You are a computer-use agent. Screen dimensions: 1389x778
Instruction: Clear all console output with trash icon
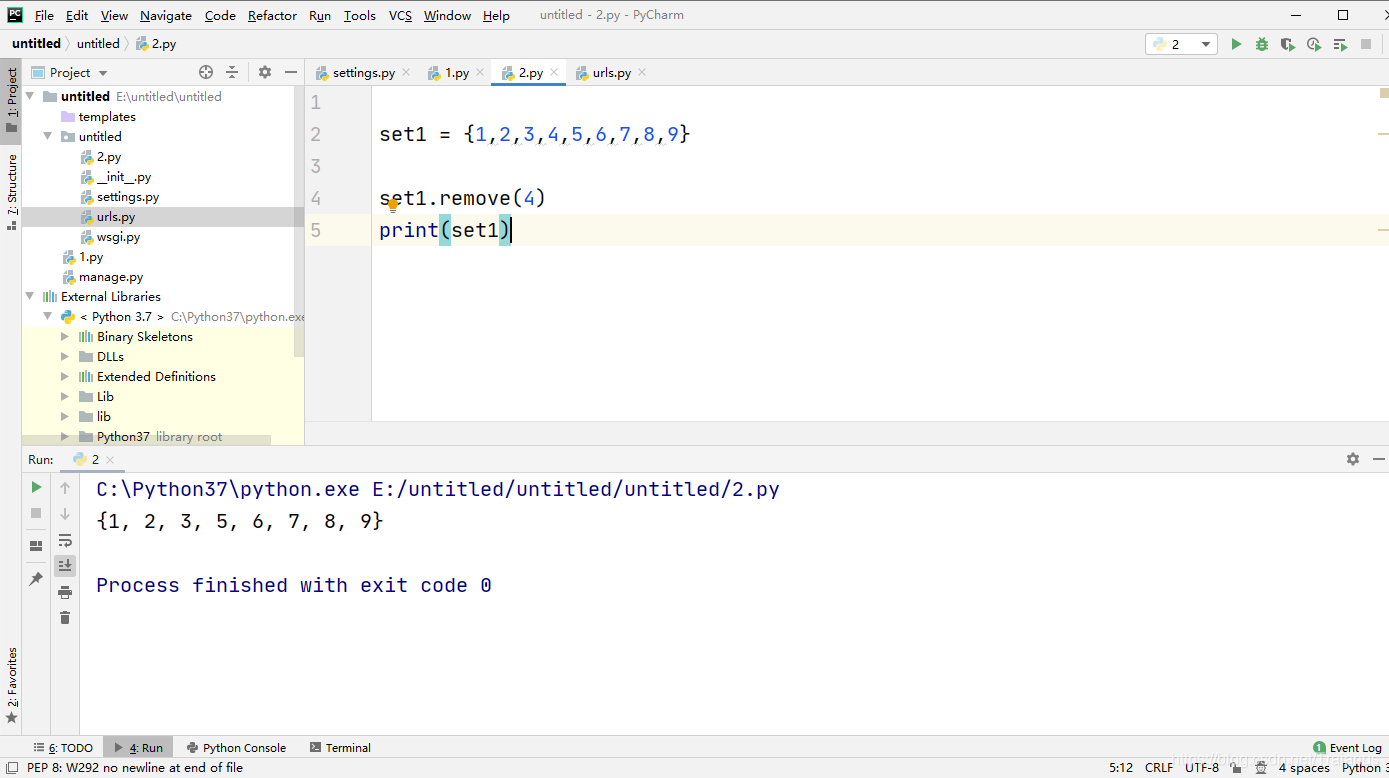point(65,618)
